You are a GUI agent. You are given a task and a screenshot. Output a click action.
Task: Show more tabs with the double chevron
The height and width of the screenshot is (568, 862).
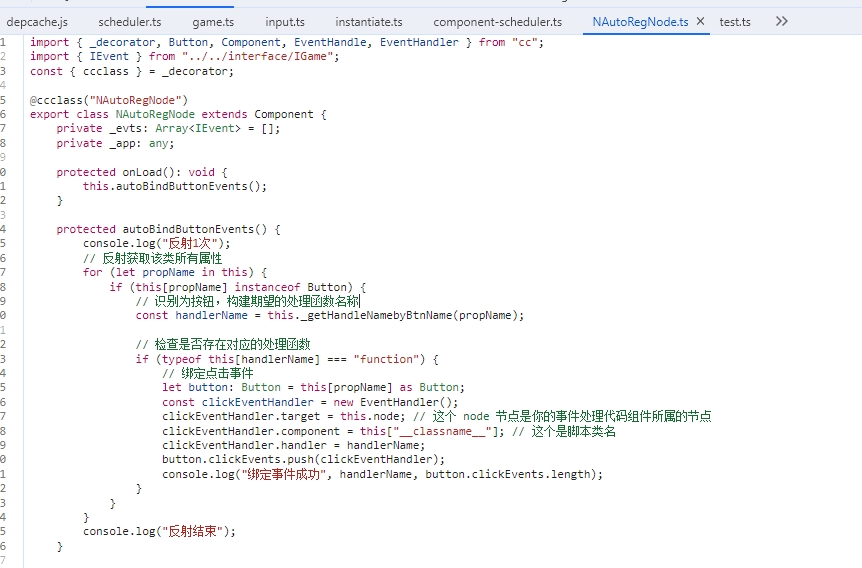coord(782,21)
